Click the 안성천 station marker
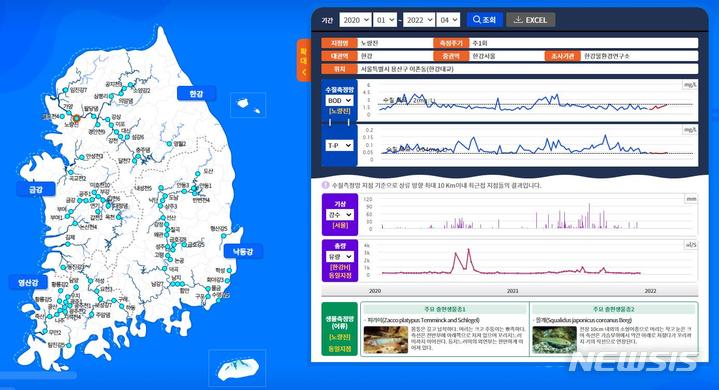Screen dimensions: 719x390 click(82, 157)
